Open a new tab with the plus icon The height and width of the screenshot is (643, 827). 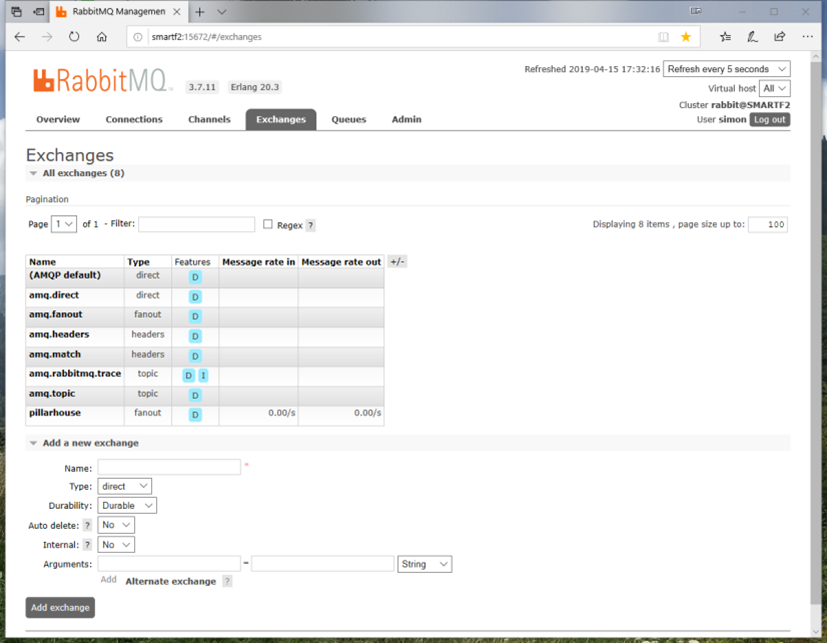click(199, 12)
